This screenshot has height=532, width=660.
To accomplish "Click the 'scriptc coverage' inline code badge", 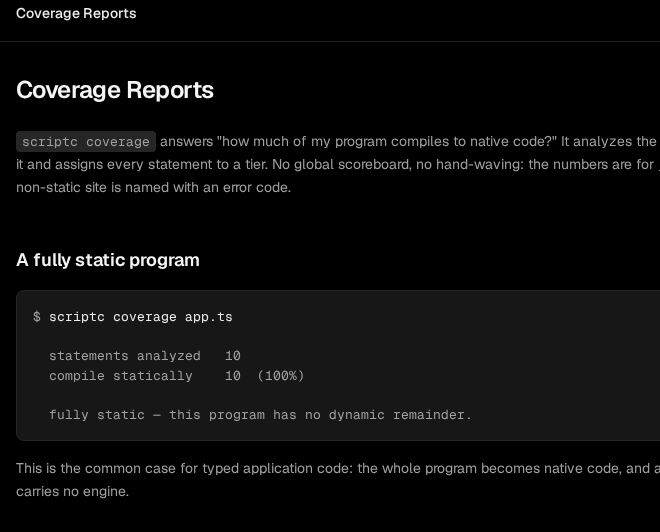I will tap(86, 141).
